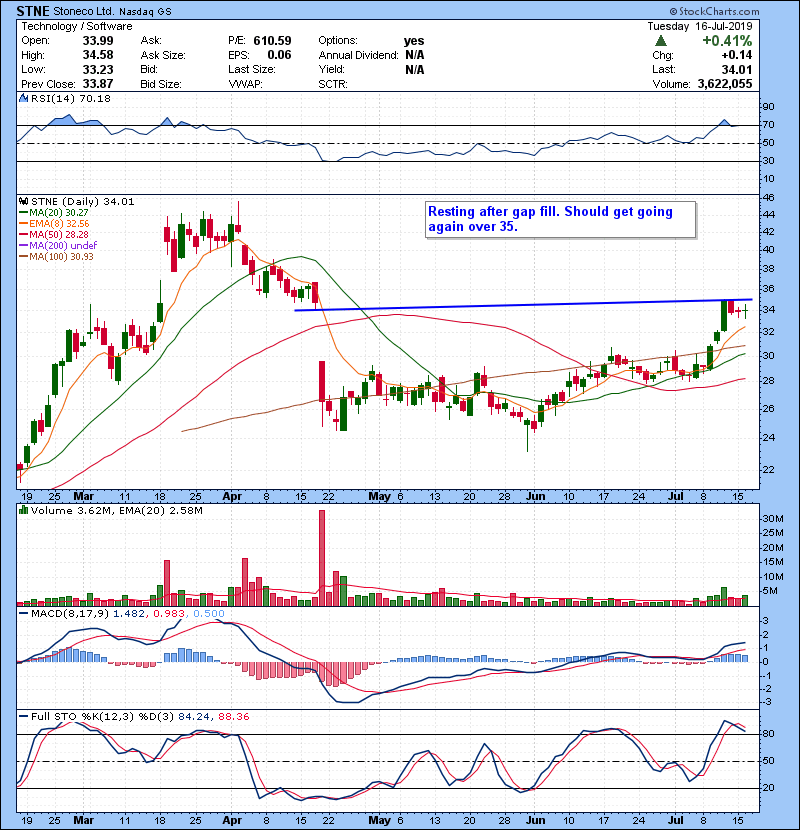The image size is (800, 830).
Task: Click the Chg value +0.14
Action: (x=736, y=55)
